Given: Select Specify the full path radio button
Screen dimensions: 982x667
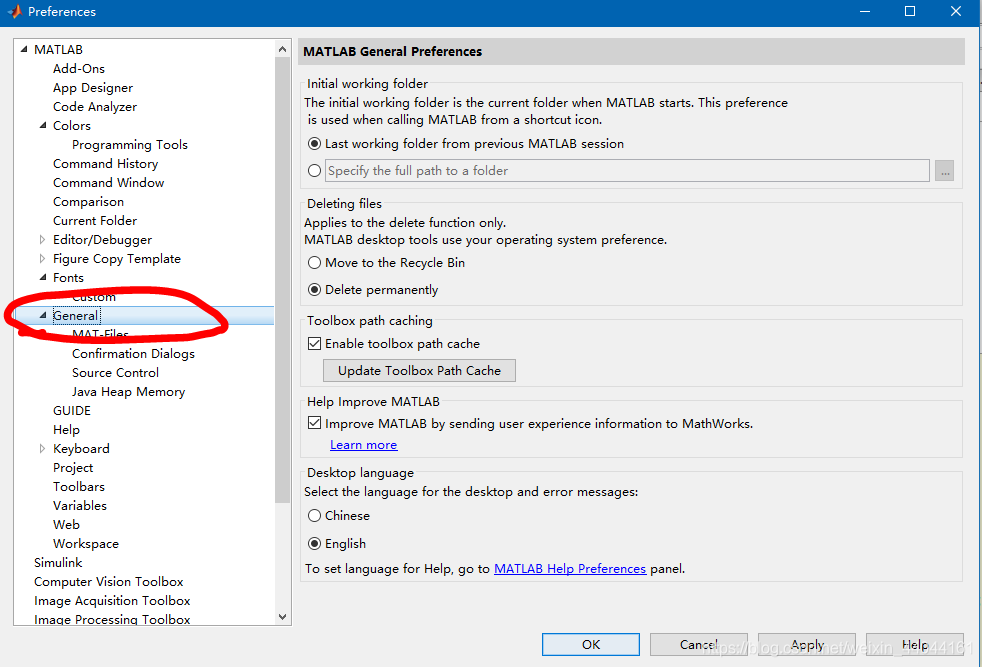Looking at the screenshot, I should point(314,170).
